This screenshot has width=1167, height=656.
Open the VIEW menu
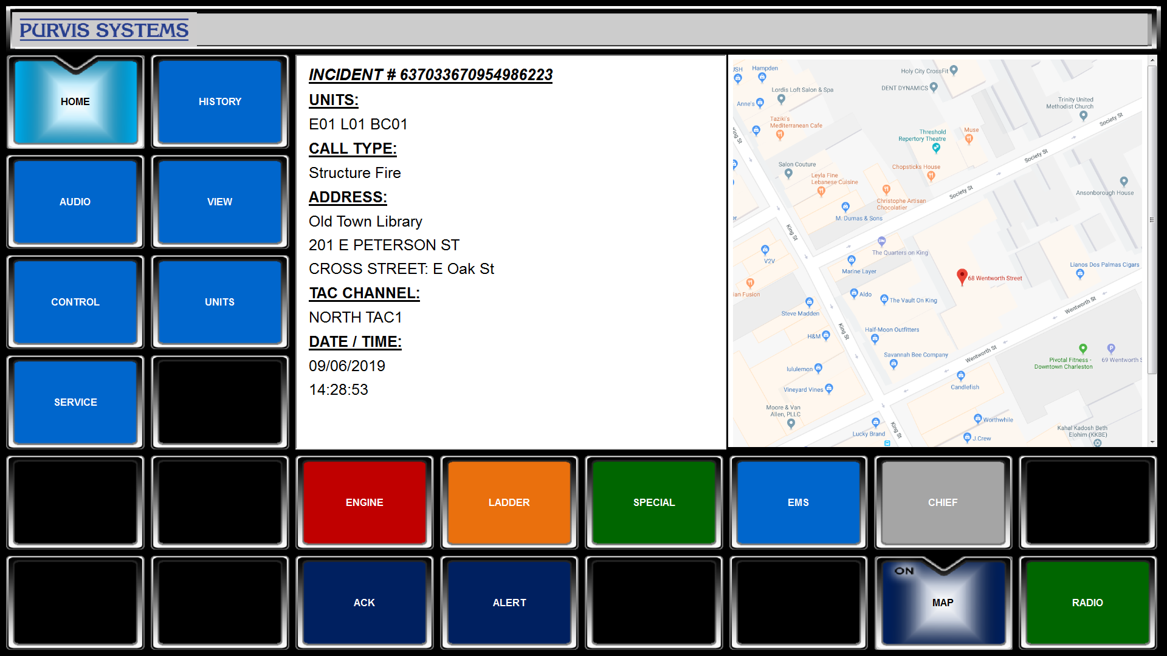pyautogui.click(x=220, y=202)
